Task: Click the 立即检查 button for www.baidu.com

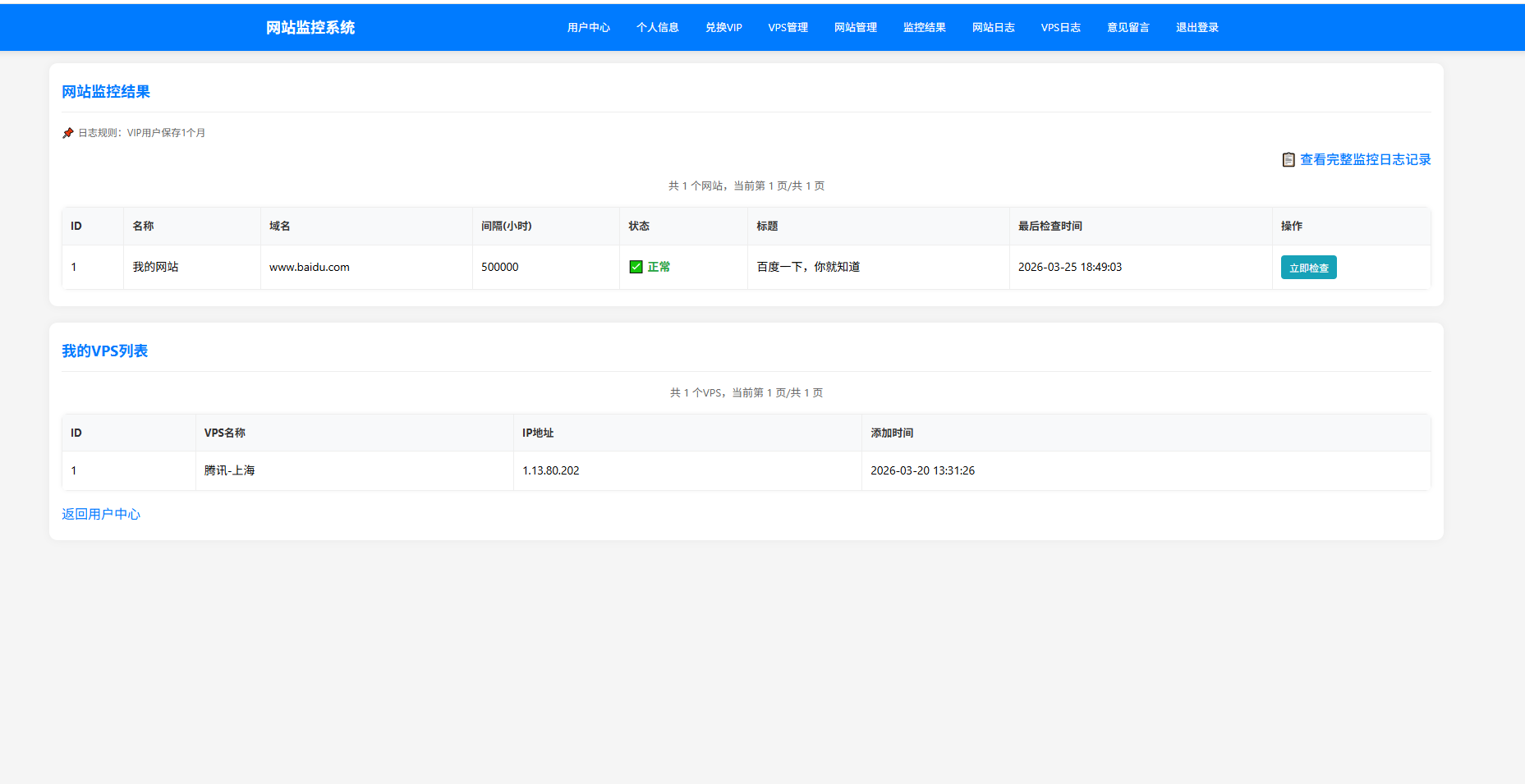Action: click(1308, 268)
